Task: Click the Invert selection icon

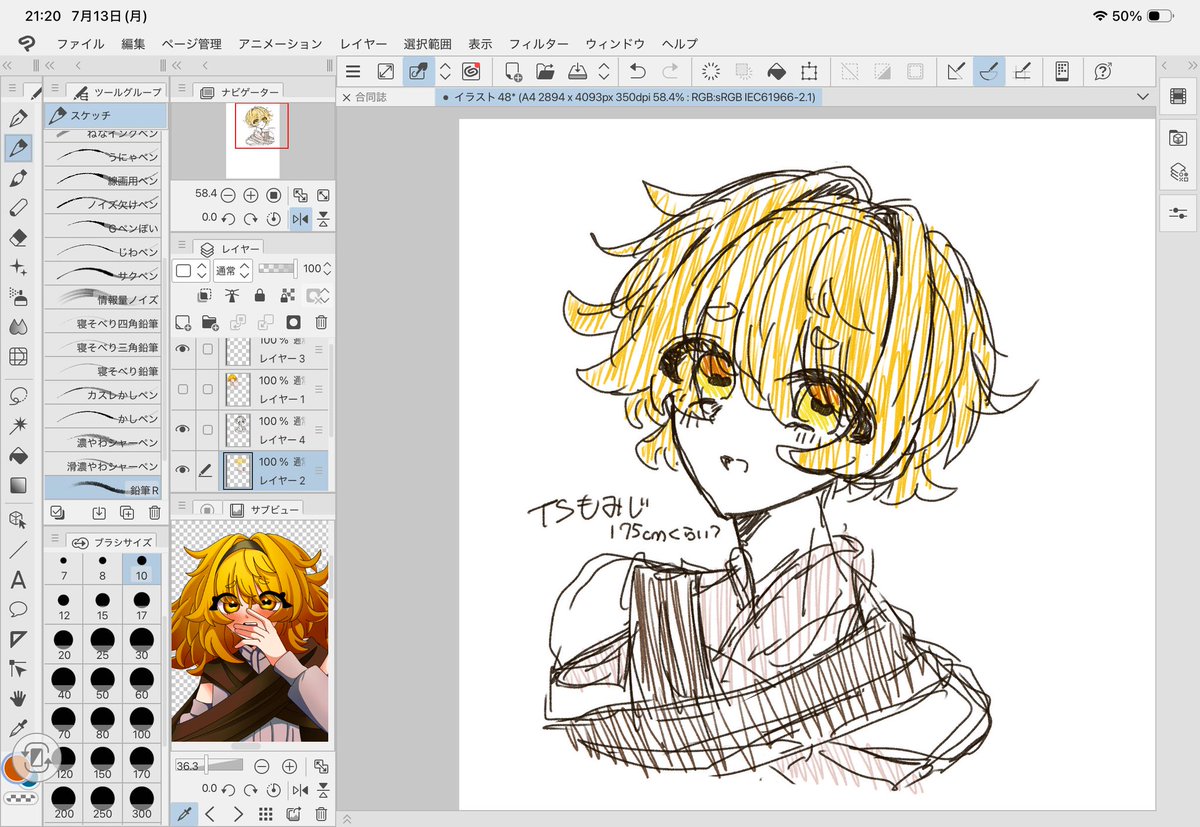Action: pyautogui.click(x=882, y=71)
